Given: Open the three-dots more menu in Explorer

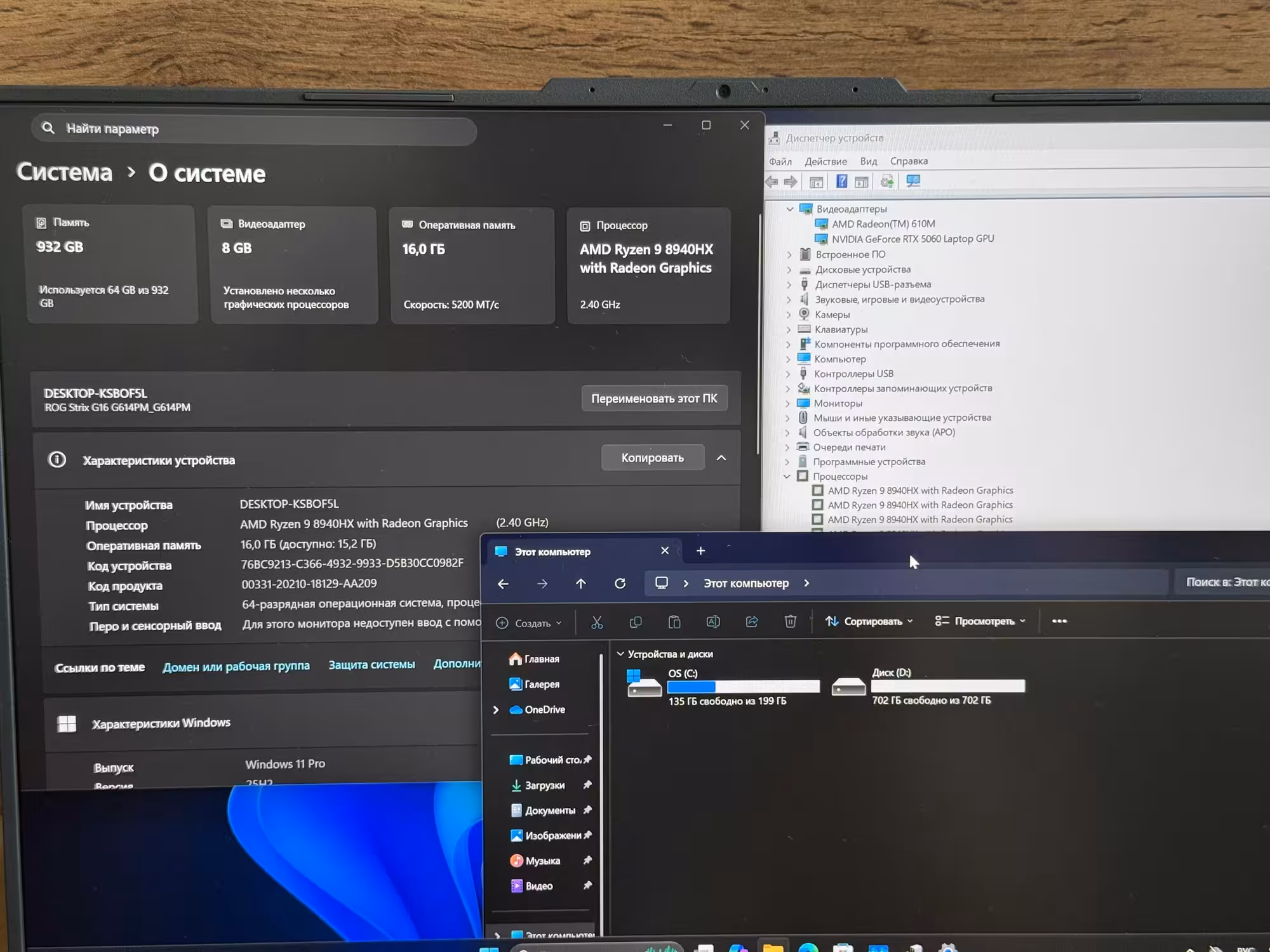Looking at the screenshot, I should coord(1059,621).
